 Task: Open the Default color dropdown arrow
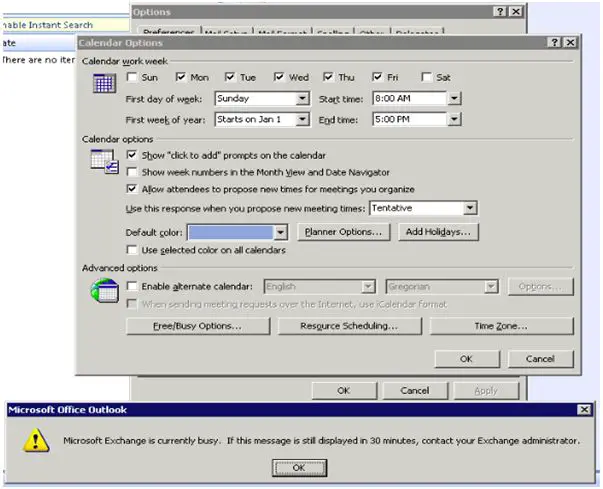[x=280, y=232]
